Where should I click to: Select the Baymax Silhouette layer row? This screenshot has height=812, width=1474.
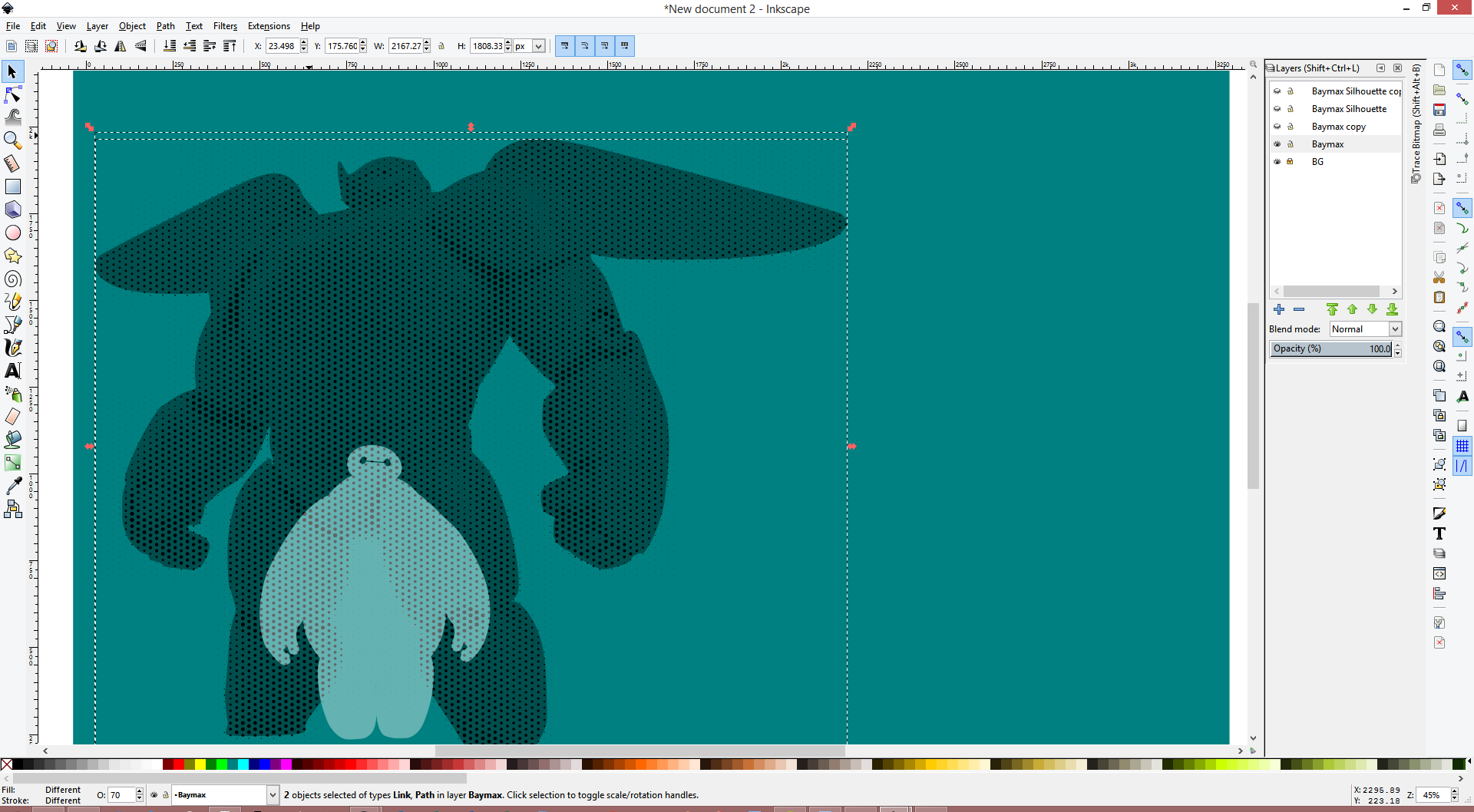(x=1336, y=109)
